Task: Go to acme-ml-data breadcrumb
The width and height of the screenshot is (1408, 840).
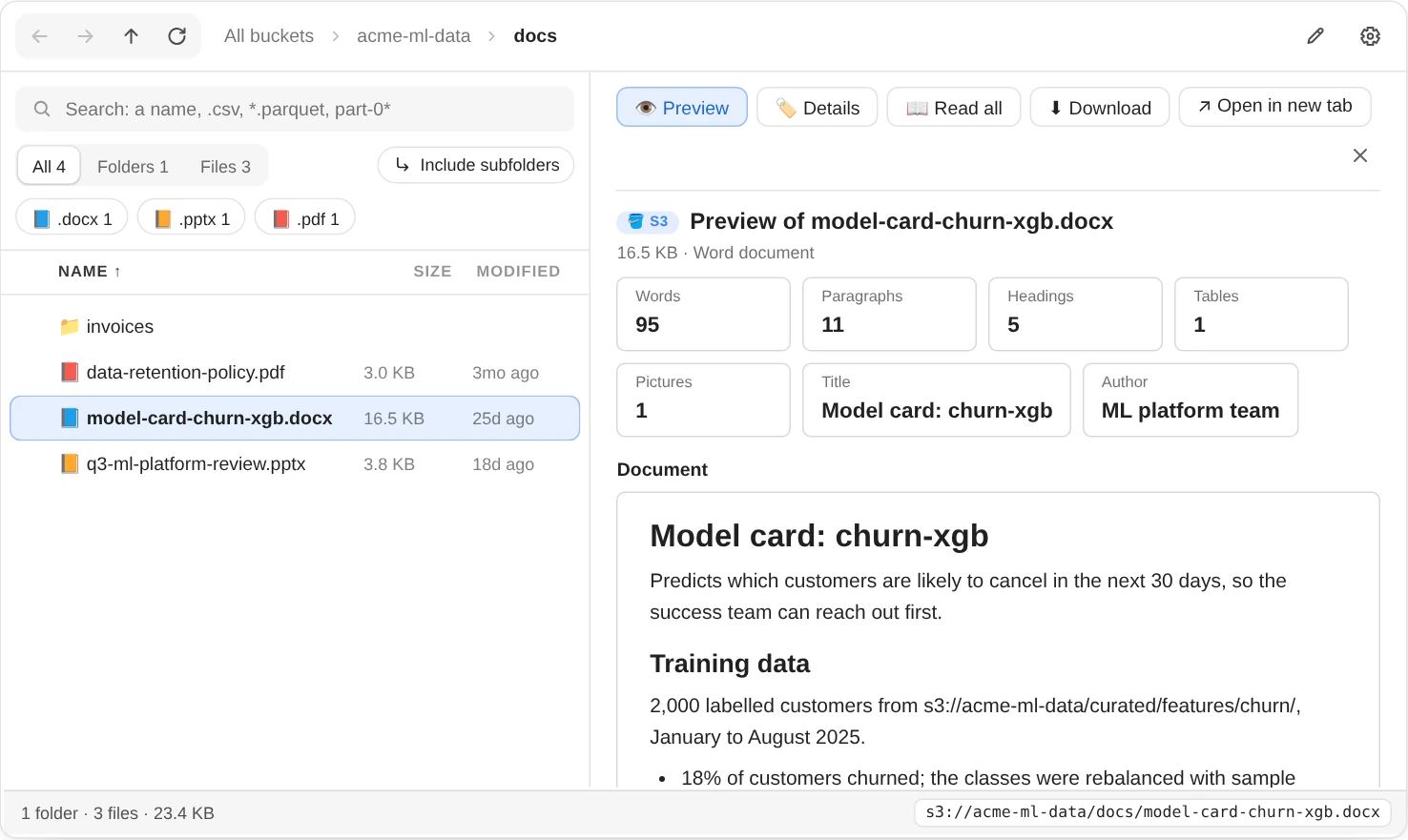Action: click(x=414, y=36)
